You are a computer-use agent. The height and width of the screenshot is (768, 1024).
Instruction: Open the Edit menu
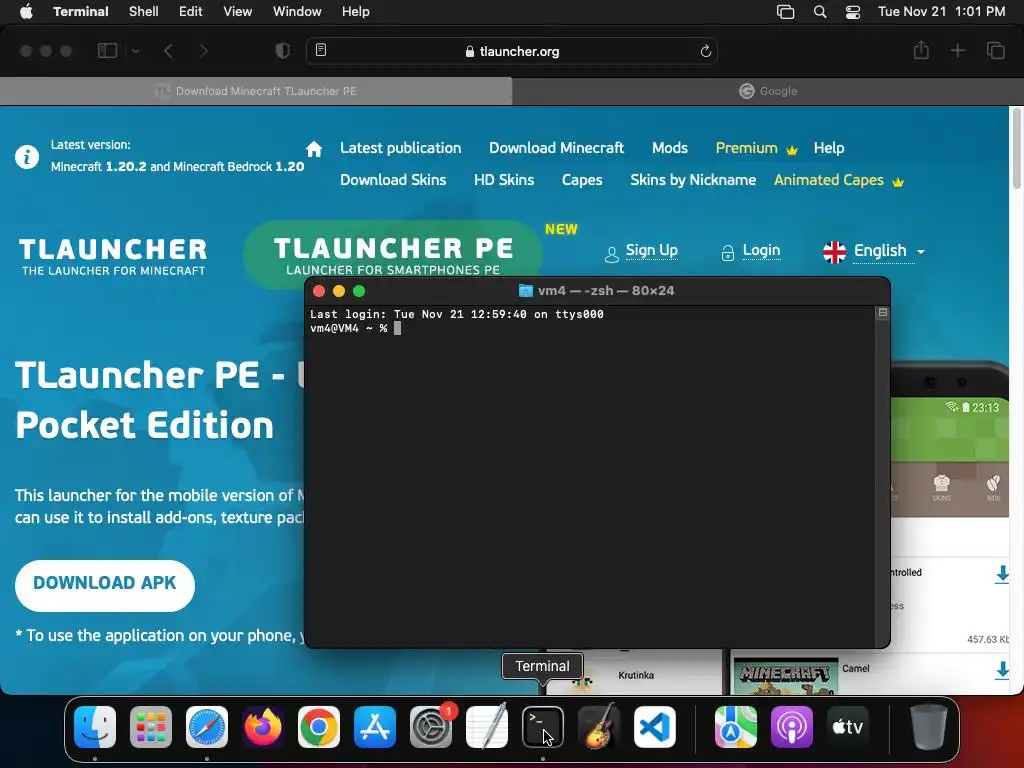(x=191, y=12)
